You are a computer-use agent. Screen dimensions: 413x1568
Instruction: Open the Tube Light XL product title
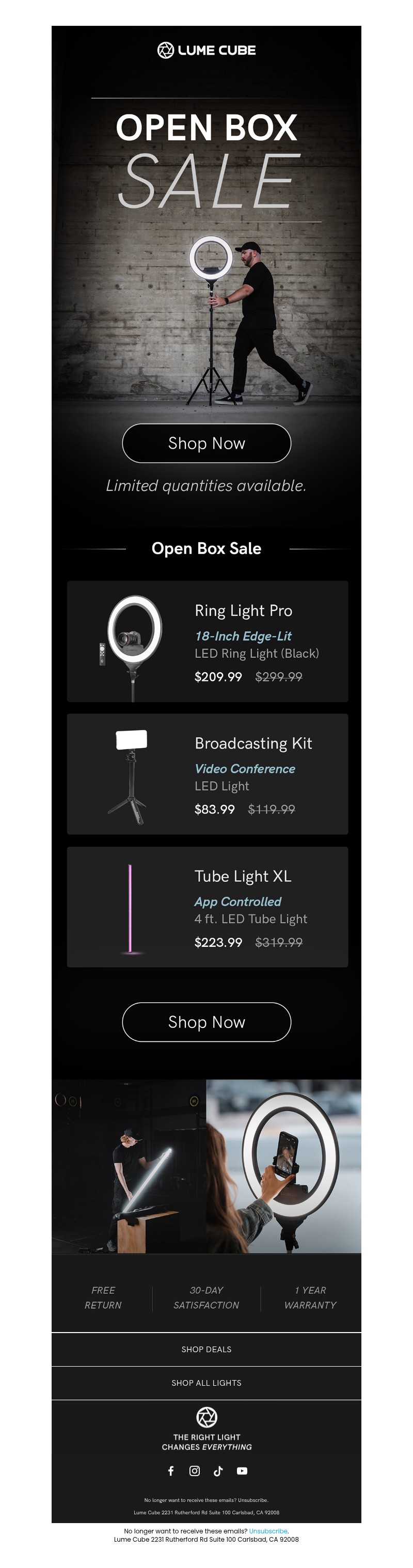(x=243, y=876)
